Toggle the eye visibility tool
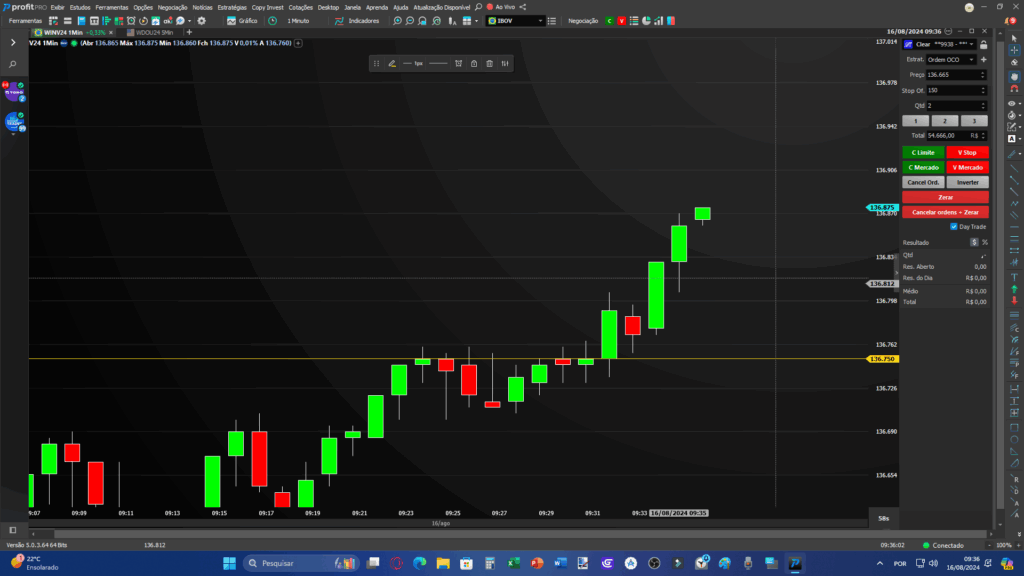Screen dimensions: 1024x576 [1012, 103]
